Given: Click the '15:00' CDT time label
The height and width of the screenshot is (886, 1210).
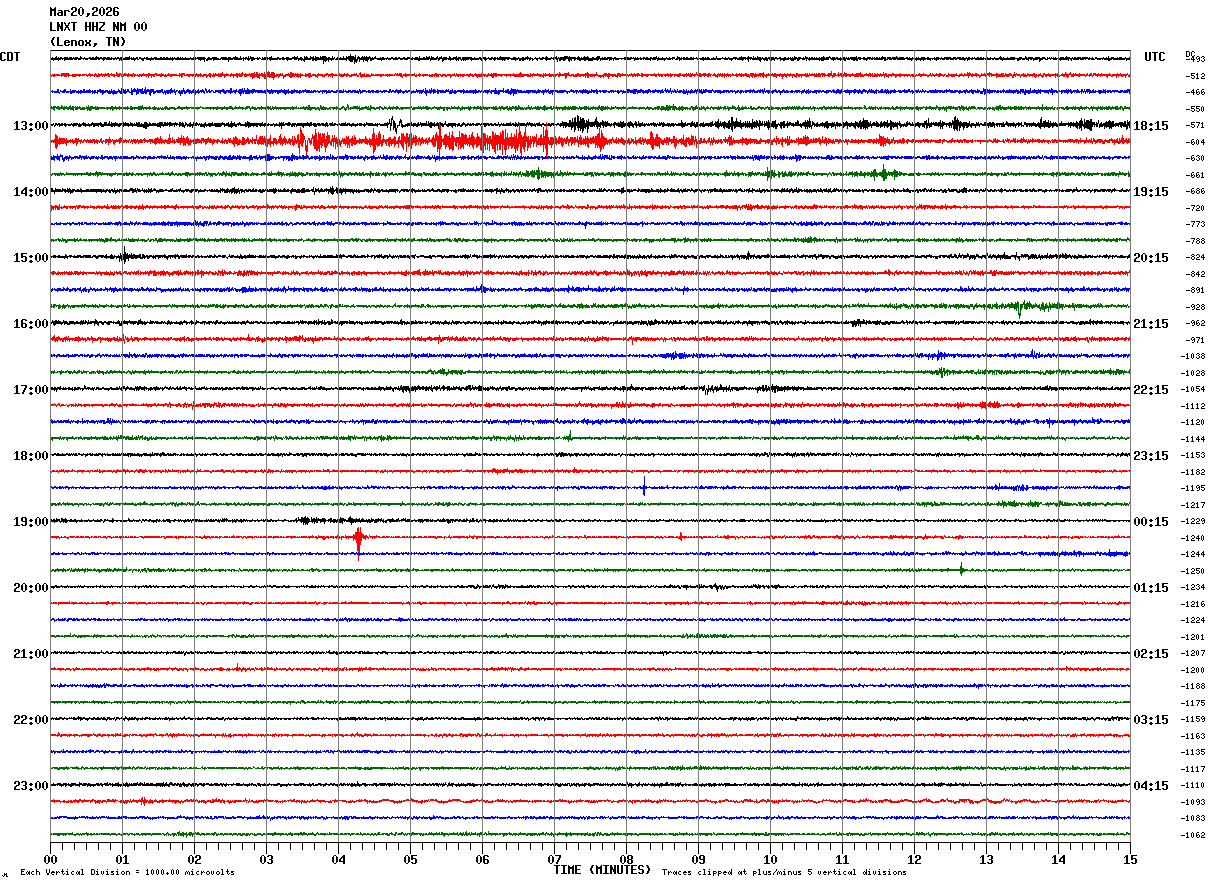Looking at the screenshot, I should [x=31, y=258].
